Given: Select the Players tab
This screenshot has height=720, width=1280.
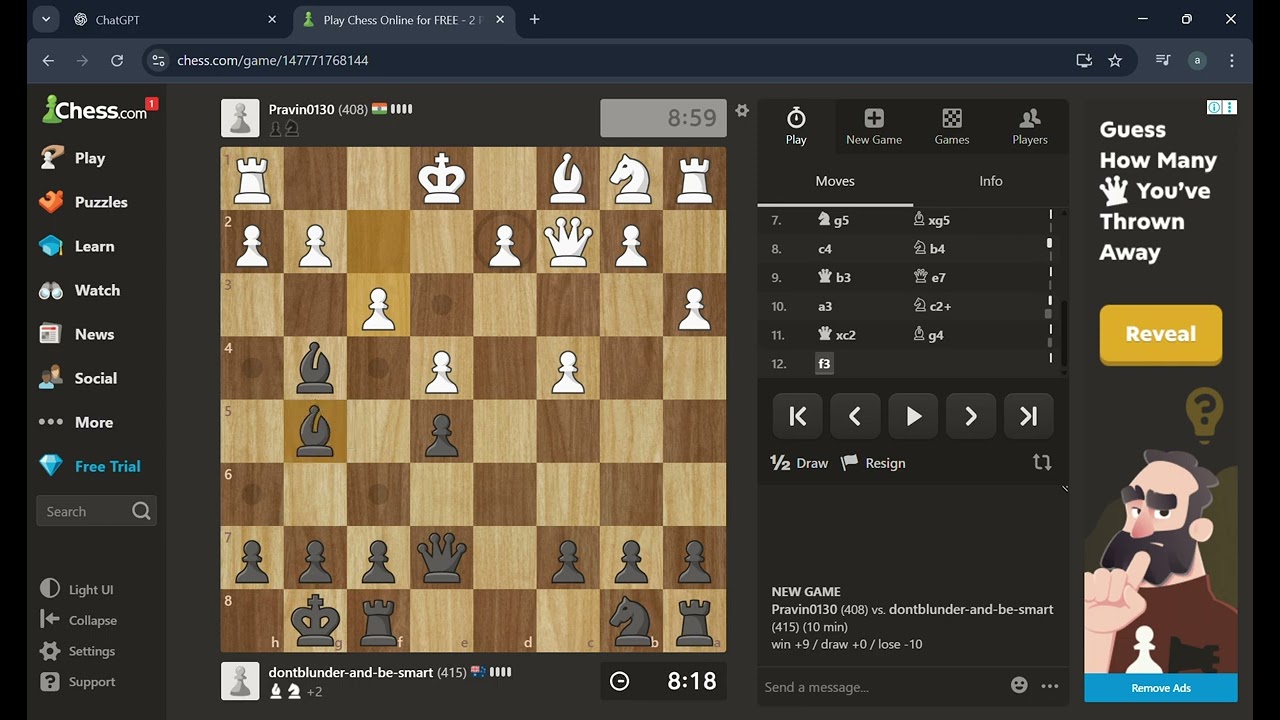Looking at the screenshot, I should [1029, 126].
